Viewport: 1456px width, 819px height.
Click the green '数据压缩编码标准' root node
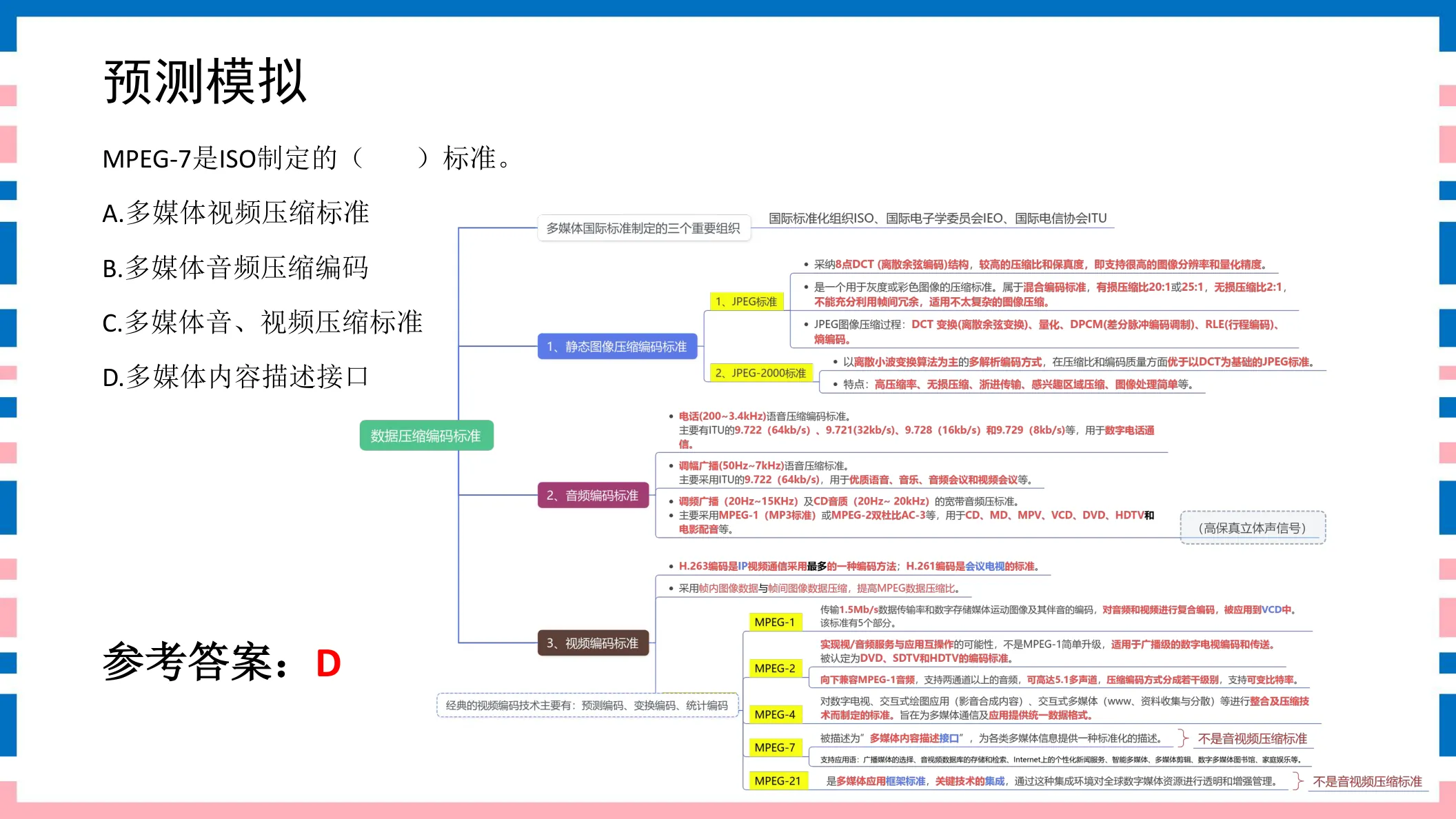(x=426, y=436)
